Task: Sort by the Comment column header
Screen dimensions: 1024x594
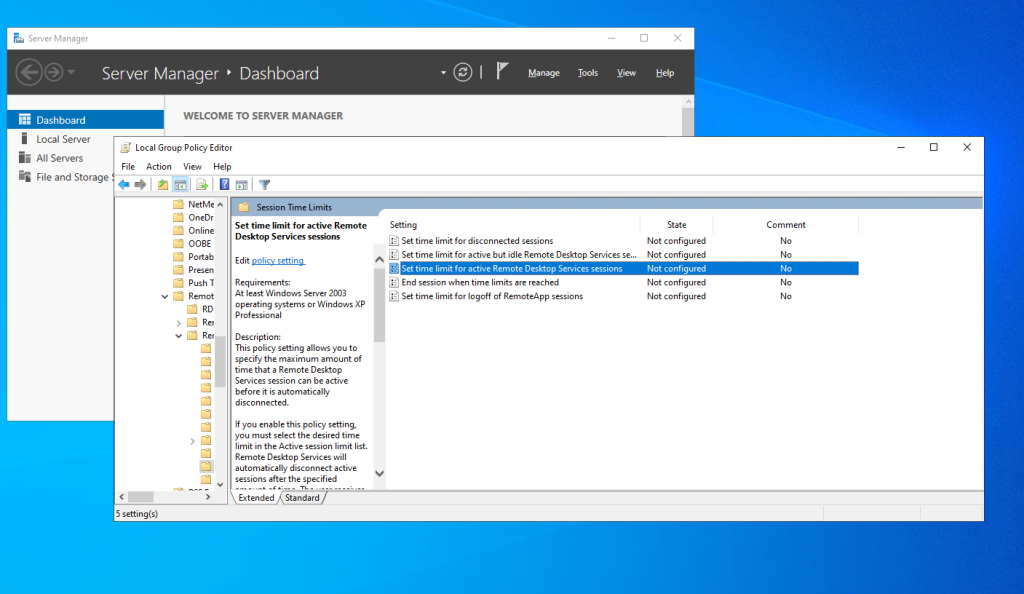Action: coord(785,225)
